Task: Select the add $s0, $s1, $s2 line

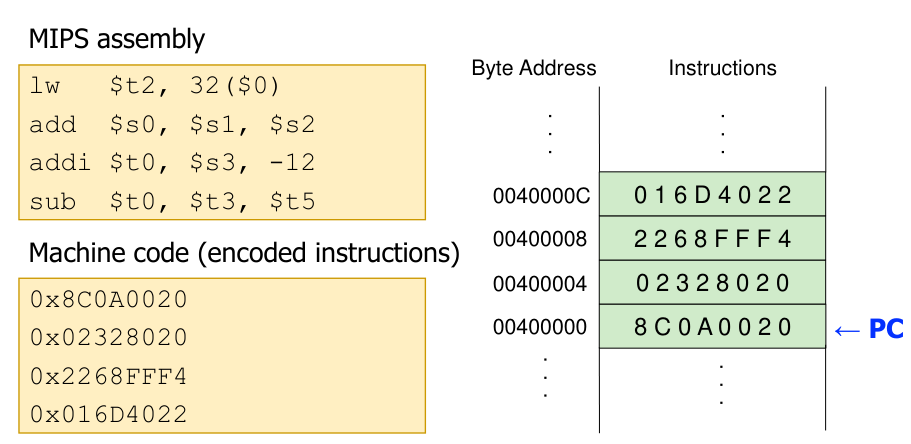Action: click(x=171, y=126)
